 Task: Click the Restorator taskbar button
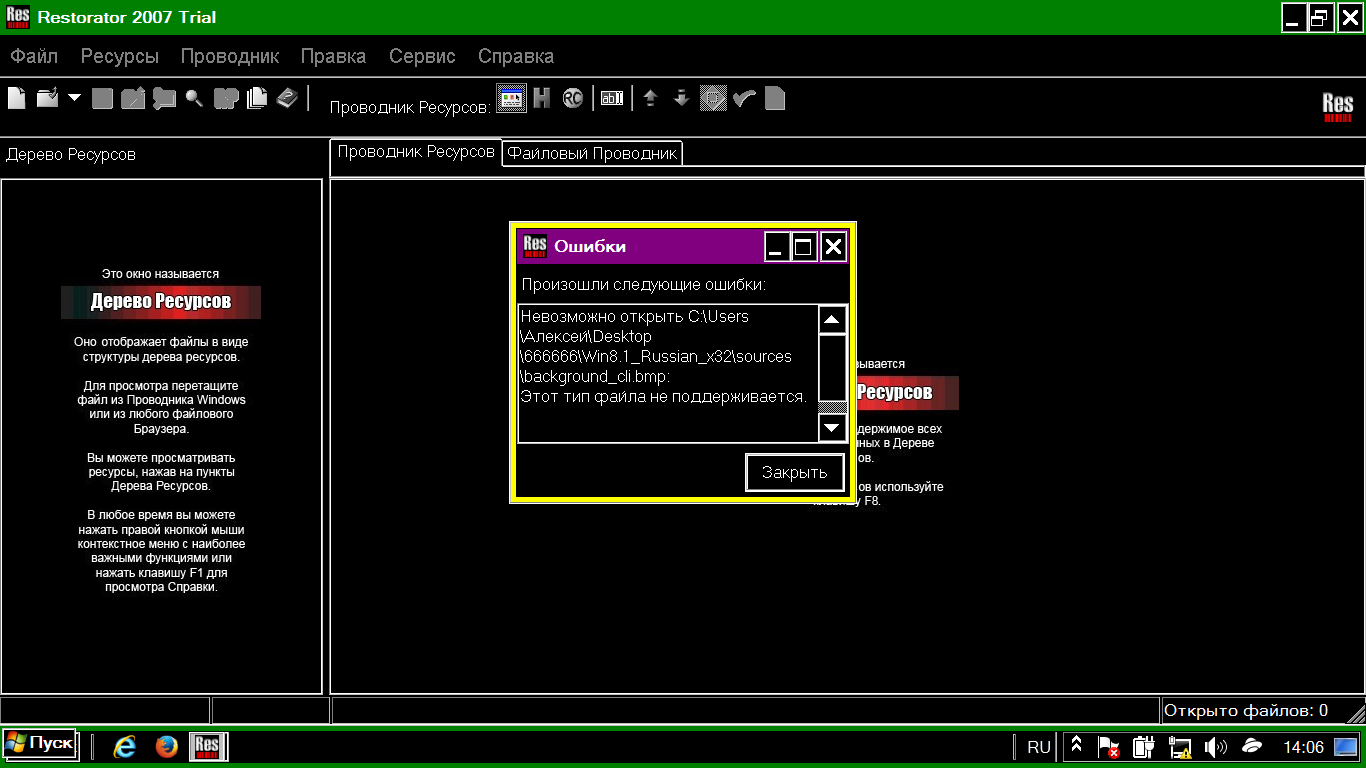click(x=208, y=746)
